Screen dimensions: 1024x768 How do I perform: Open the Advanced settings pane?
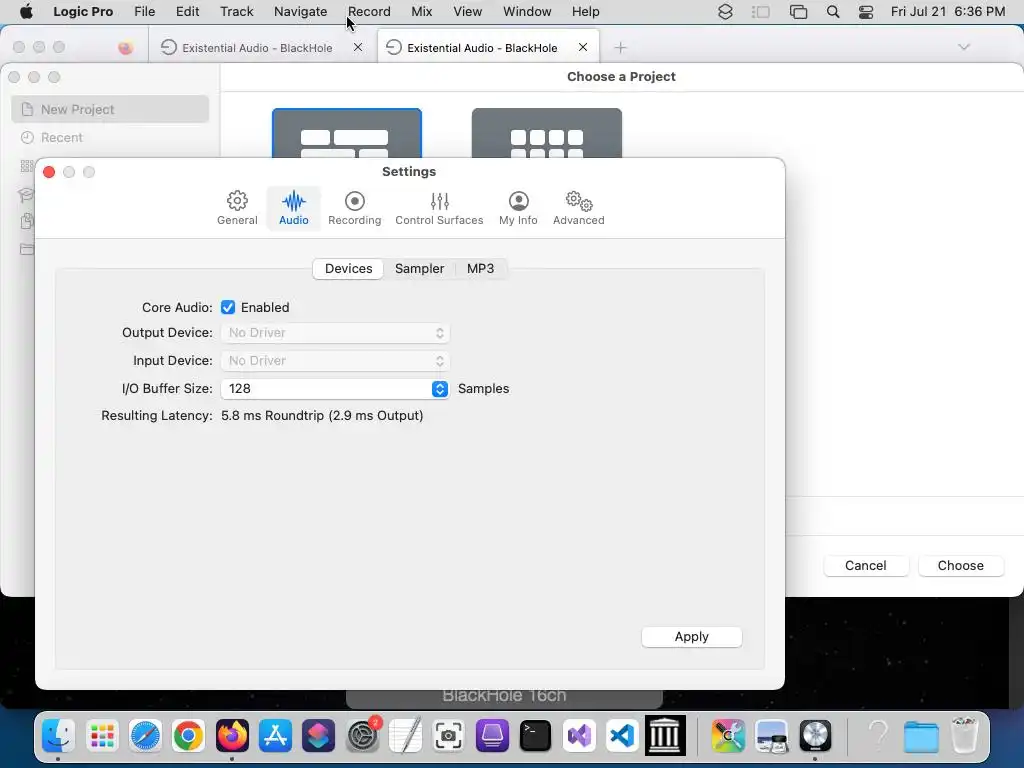point(579,208)
